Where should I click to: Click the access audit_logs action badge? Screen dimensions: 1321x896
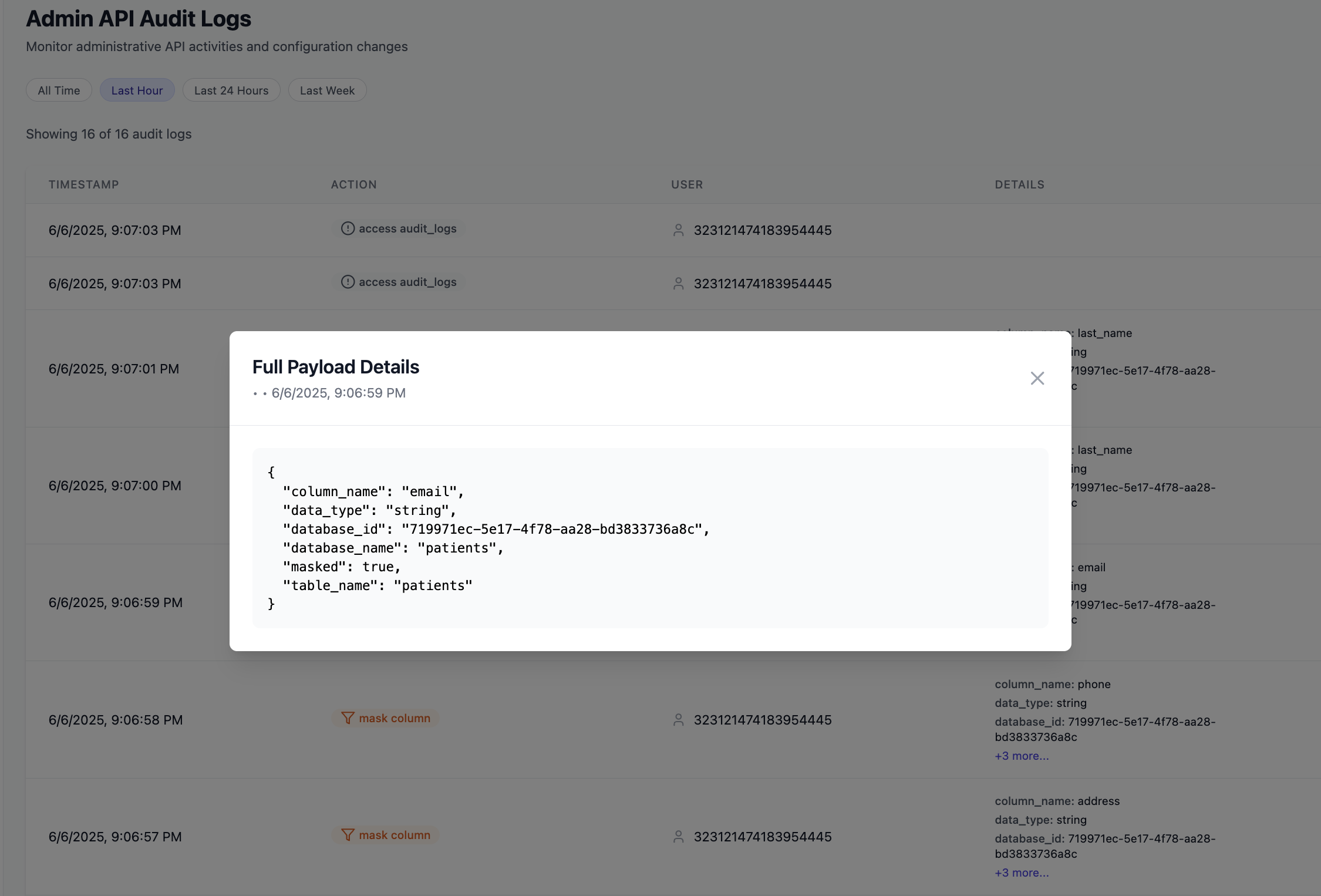click(398, 228)
